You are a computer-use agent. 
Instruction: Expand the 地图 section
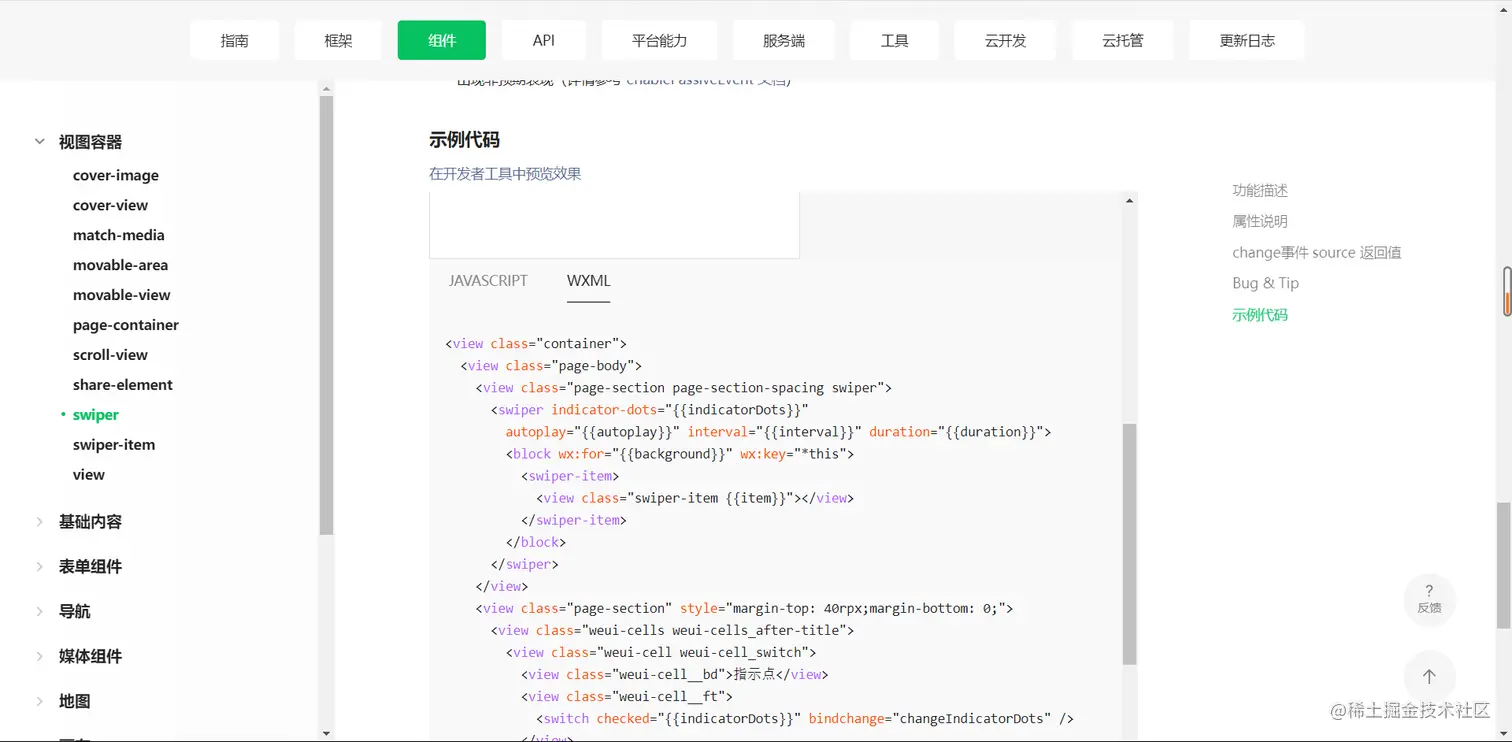click(x=74, y=702)
